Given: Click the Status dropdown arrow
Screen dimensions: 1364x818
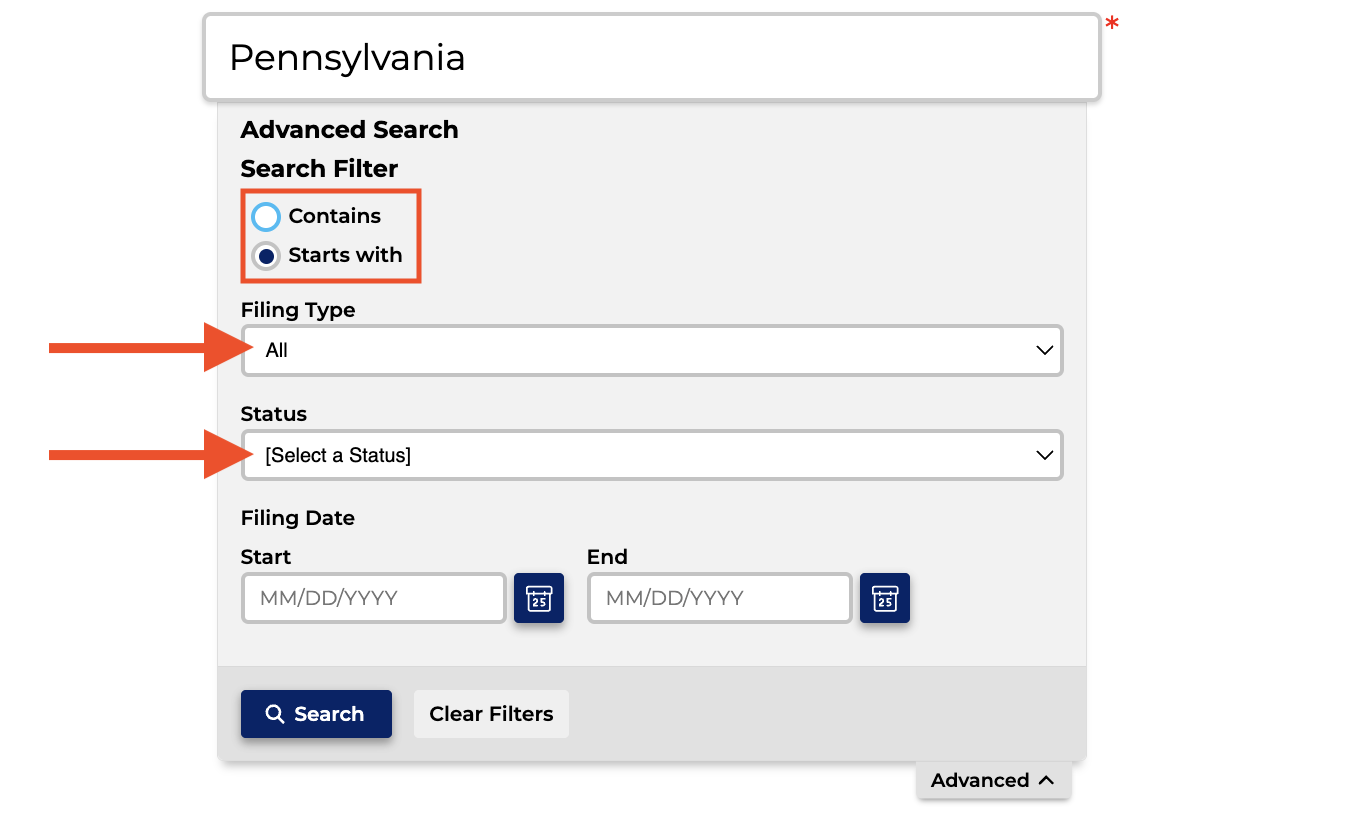Looking at the screenshot, I should point(1044,455).
